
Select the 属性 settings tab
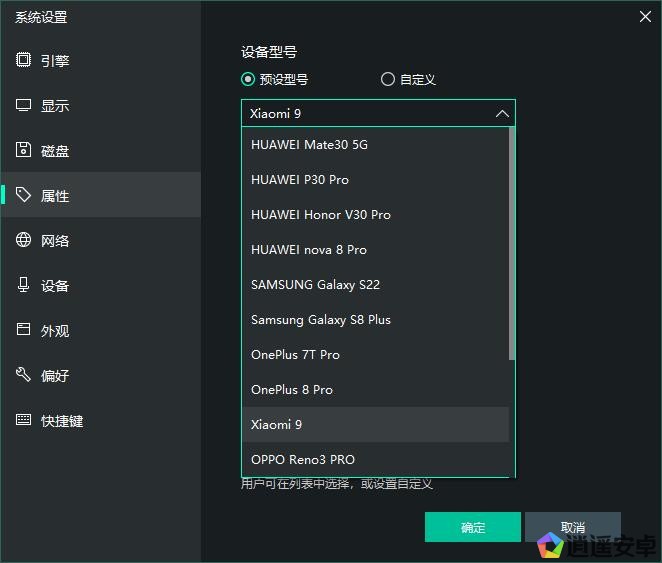coord(100,195)
